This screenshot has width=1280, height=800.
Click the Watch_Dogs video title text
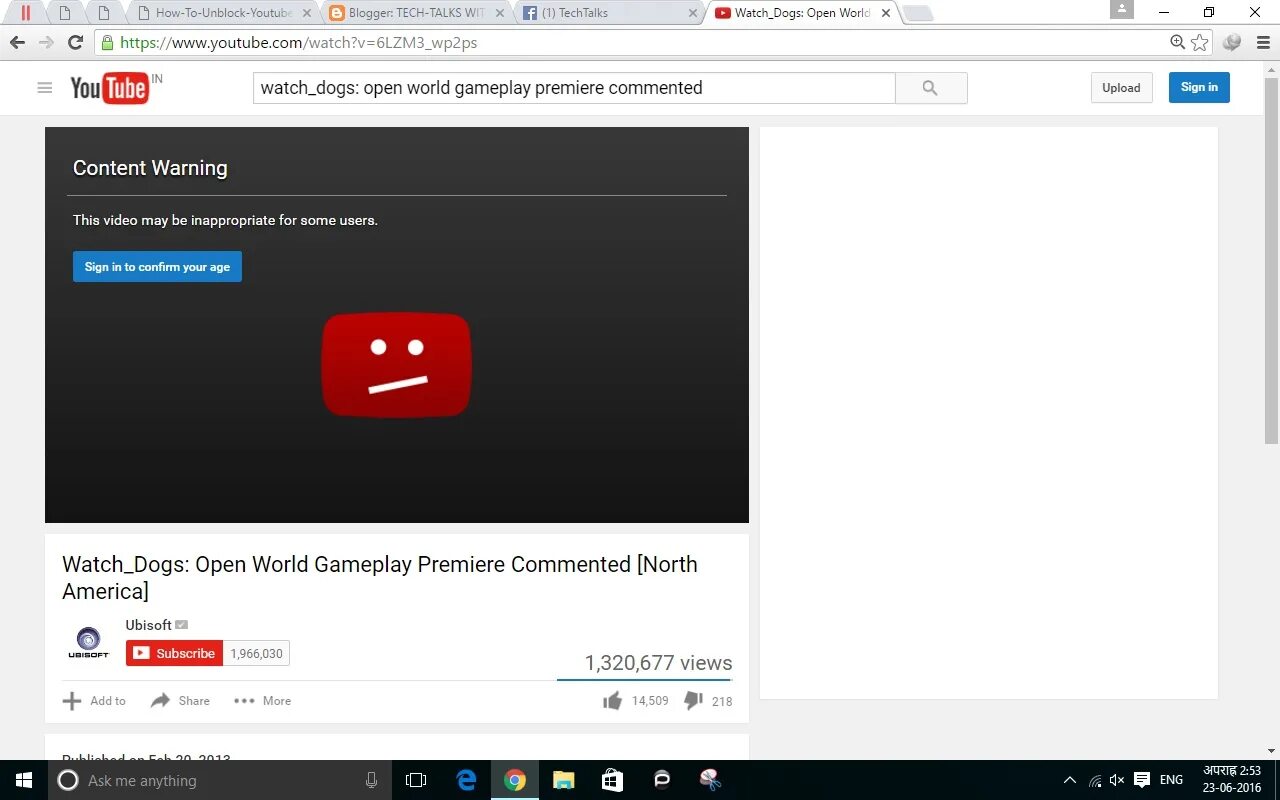tap(380, 577)
